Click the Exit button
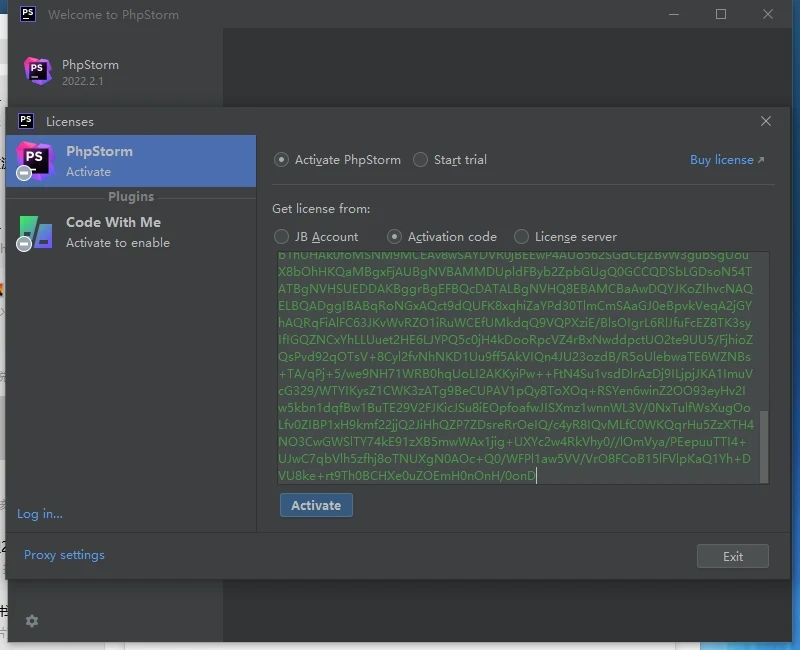The height and width of the screenshot is (650, 800). [732, 556]
